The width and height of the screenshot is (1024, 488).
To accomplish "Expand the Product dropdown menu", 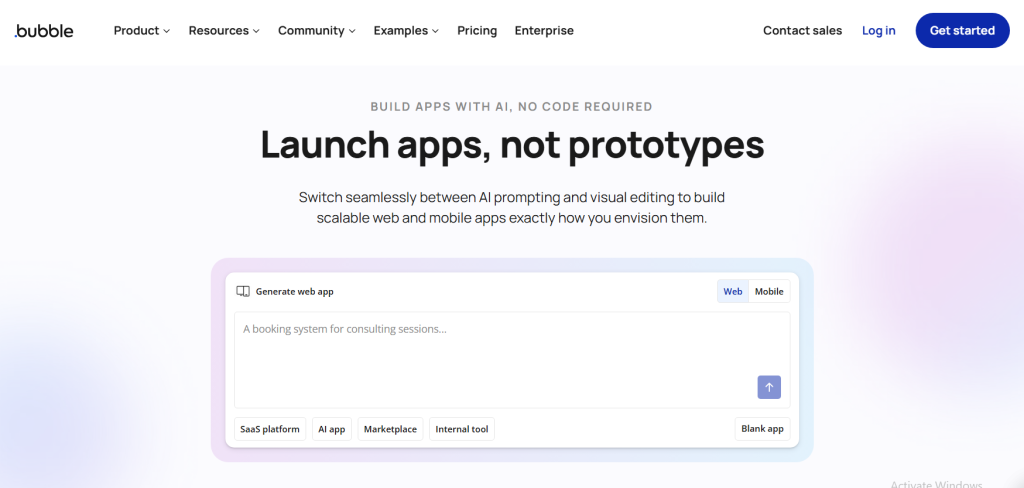I will pyautogui.click(x=142, y=31).
